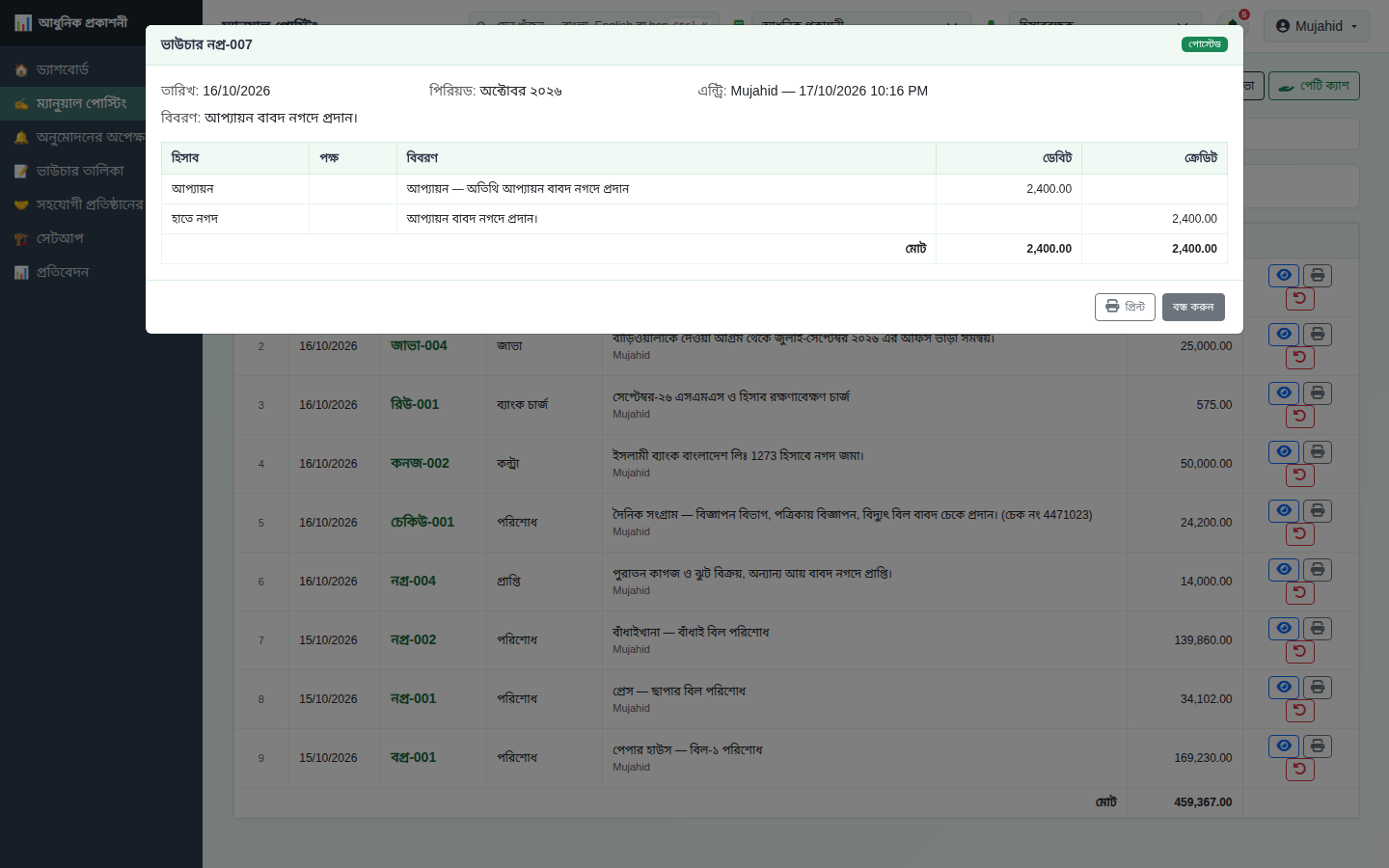Click the আধুনিক প্রকাশনী sidebar logo
The image size is (1389, 868).
(x=71, y=22)
